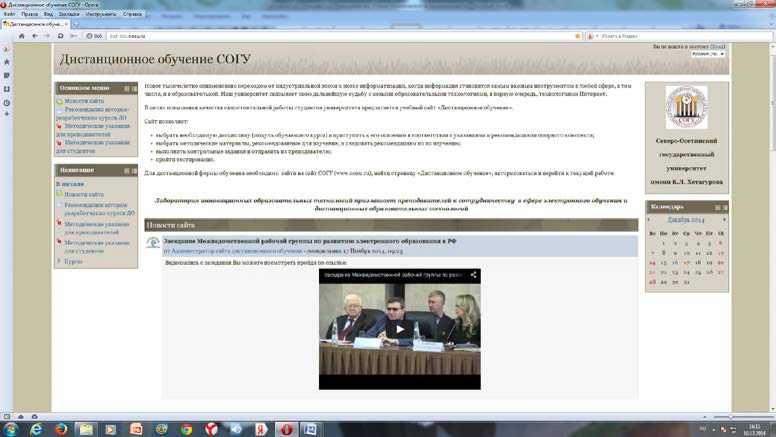Collapse the Календарь block
The image size is (776, 437).
coord(718,207)
